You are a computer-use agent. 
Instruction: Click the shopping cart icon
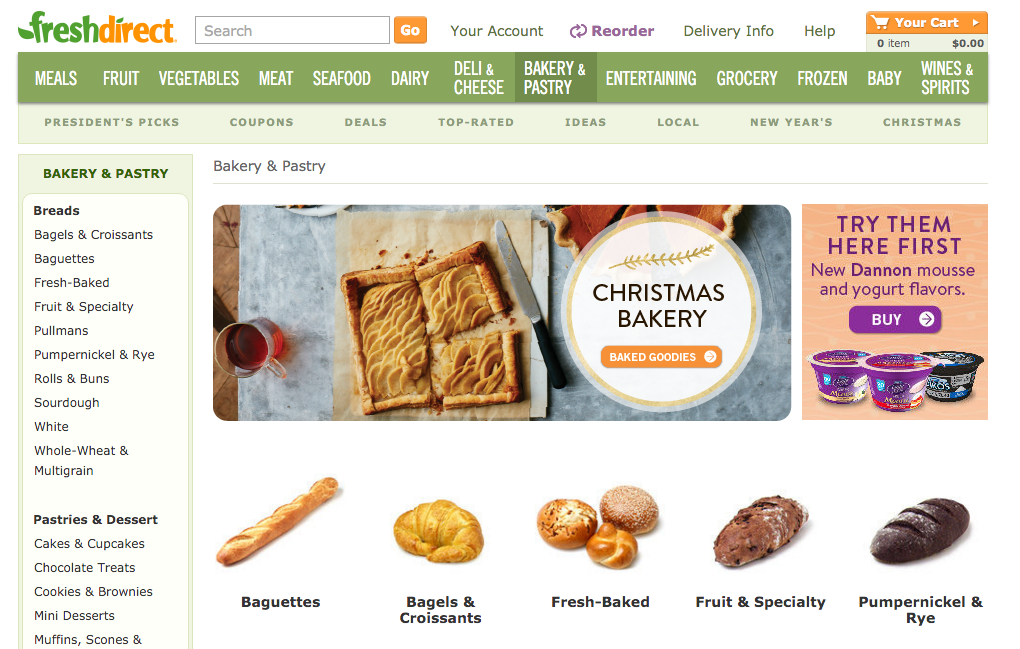pos(880,23)
